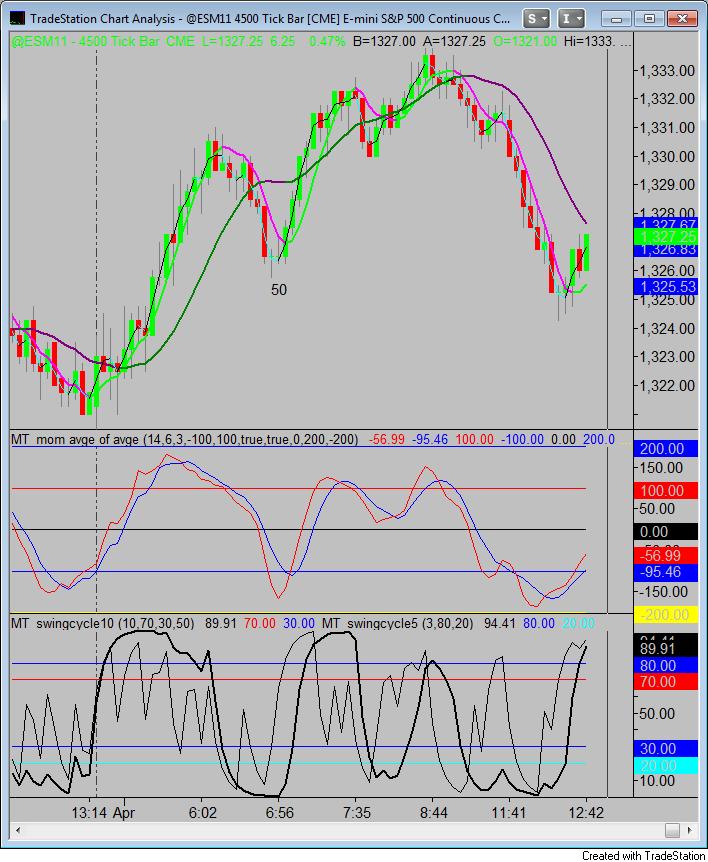The height and width of the screenshot is (862, 708).
Task: Click the 1,333.00 price axis label
Action: (x=666, y=70)
